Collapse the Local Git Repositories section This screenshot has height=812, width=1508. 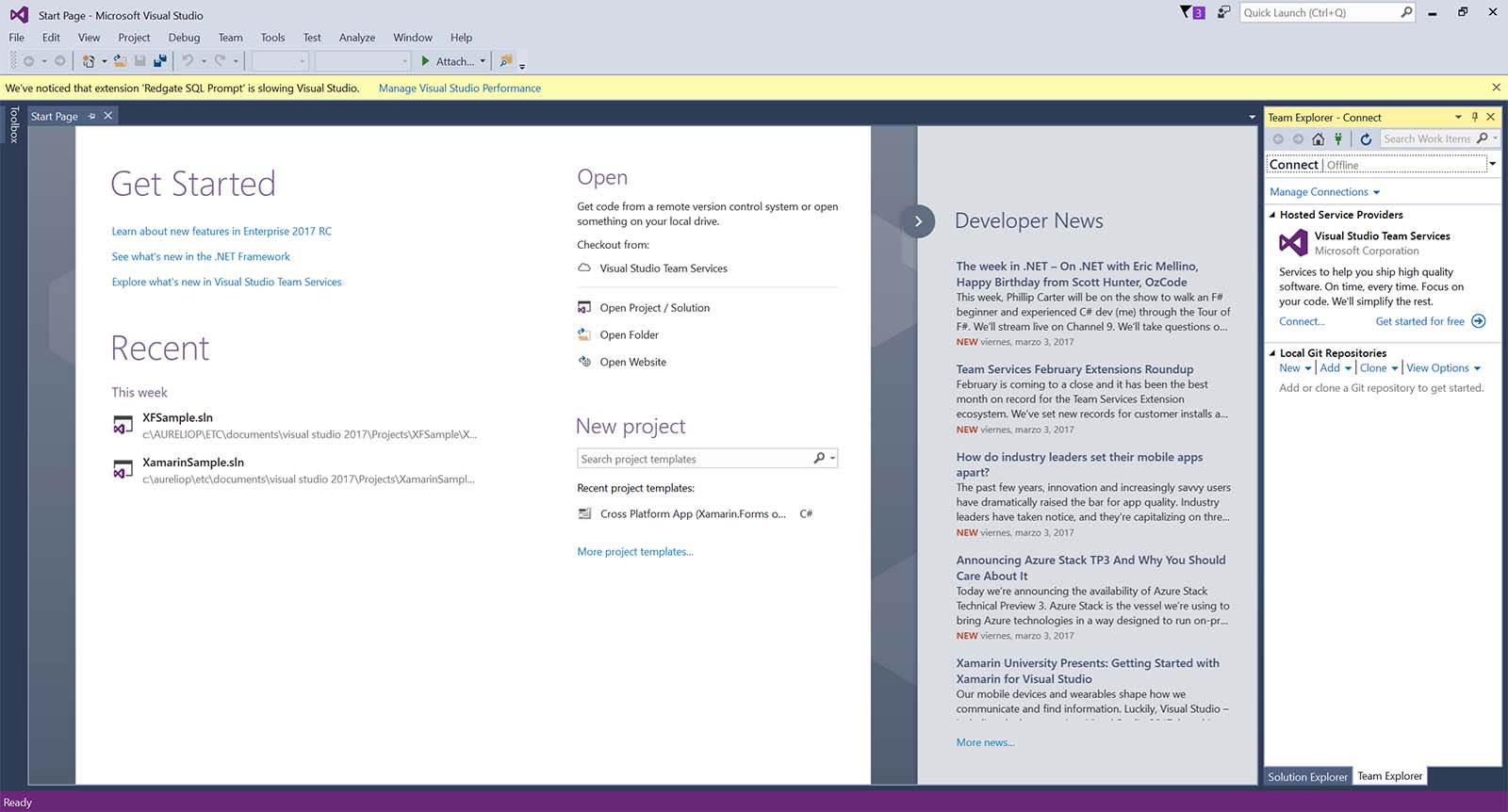point(1272,353)
